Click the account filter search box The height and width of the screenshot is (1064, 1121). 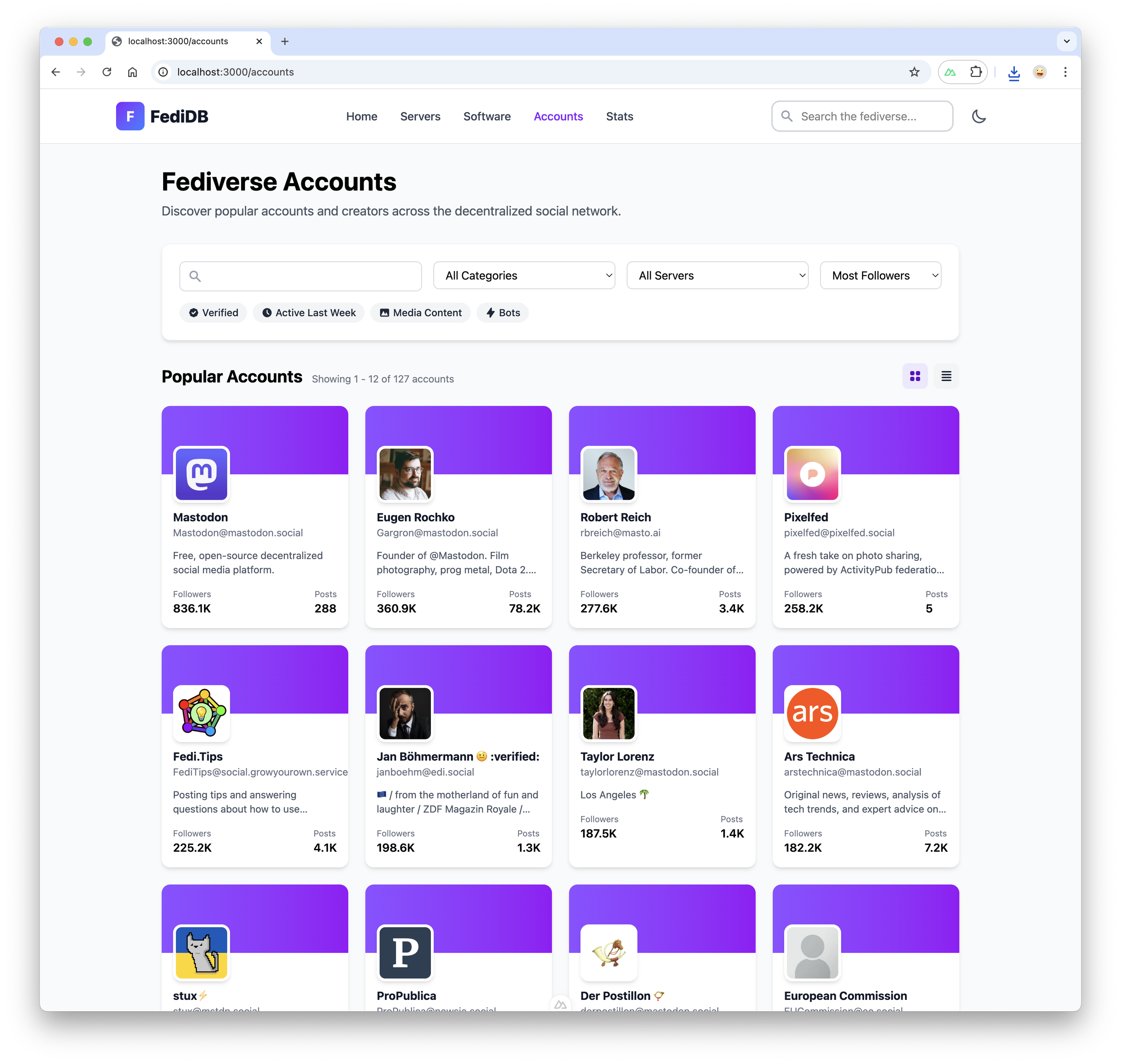(300, 276)
